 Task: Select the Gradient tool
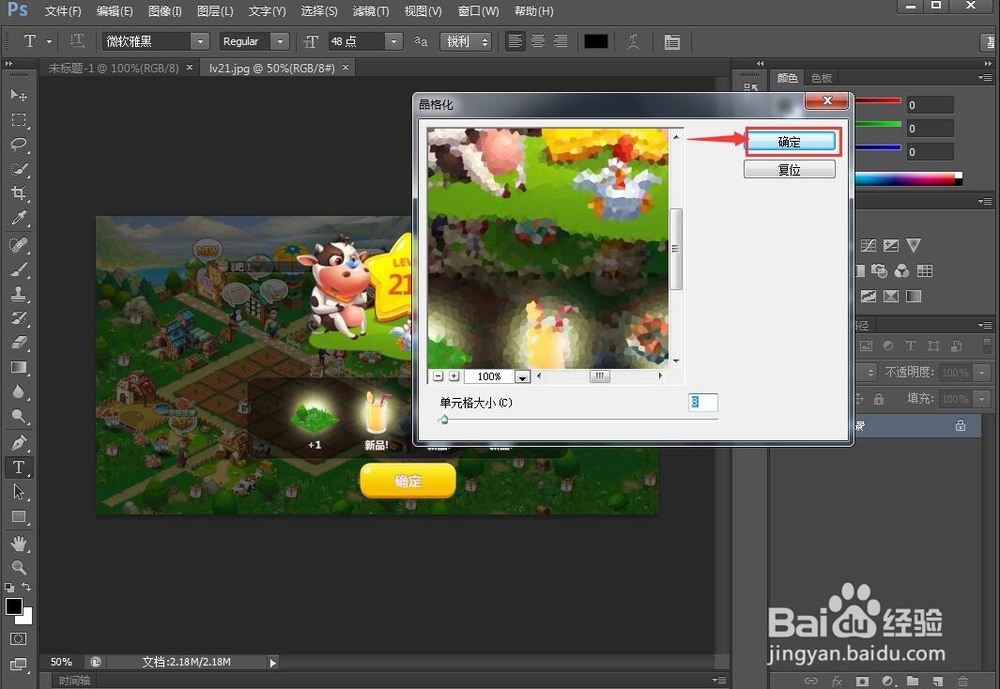18,367
